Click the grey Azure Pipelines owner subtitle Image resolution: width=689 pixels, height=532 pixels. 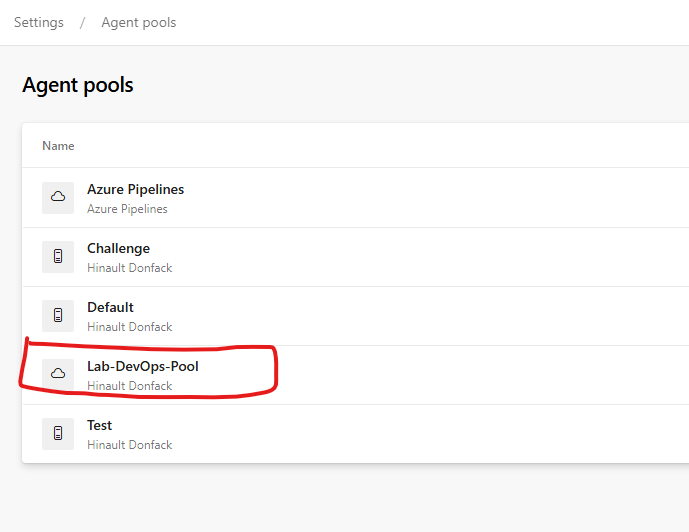pos(127,209)
